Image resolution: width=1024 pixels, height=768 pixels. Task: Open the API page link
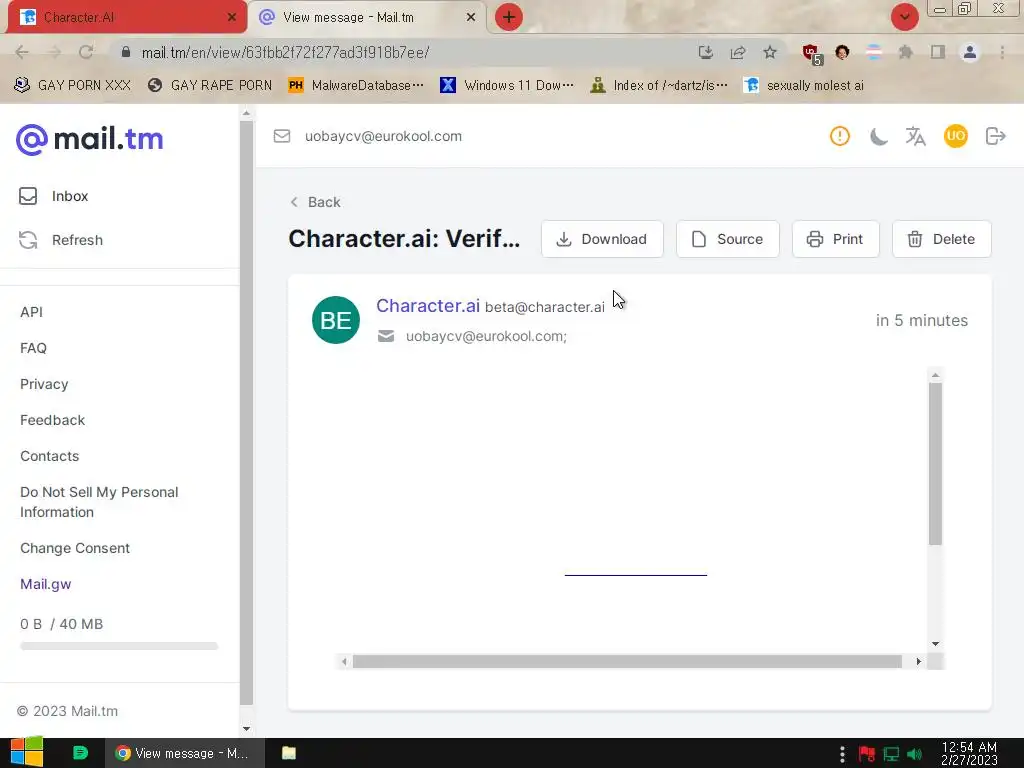tap(31, 312)
